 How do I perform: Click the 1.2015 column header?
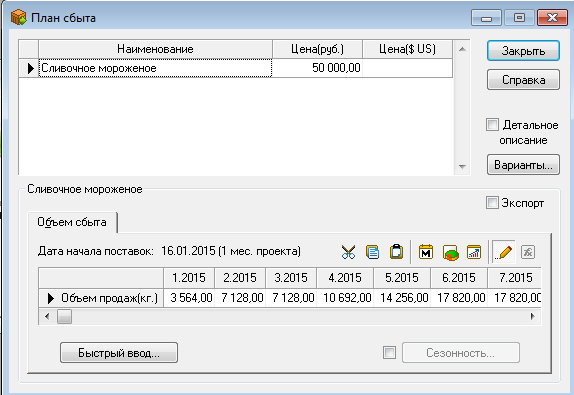[x=189, y=278]
